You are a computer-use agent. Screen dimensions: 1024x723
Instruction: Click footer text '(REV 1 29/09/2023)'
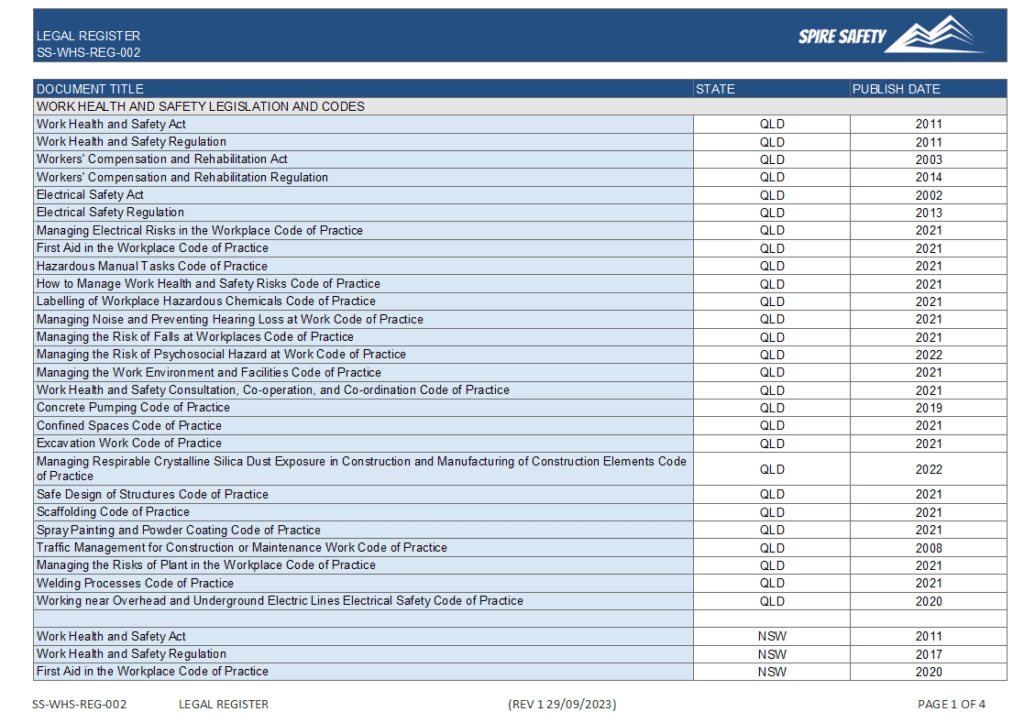562,704
